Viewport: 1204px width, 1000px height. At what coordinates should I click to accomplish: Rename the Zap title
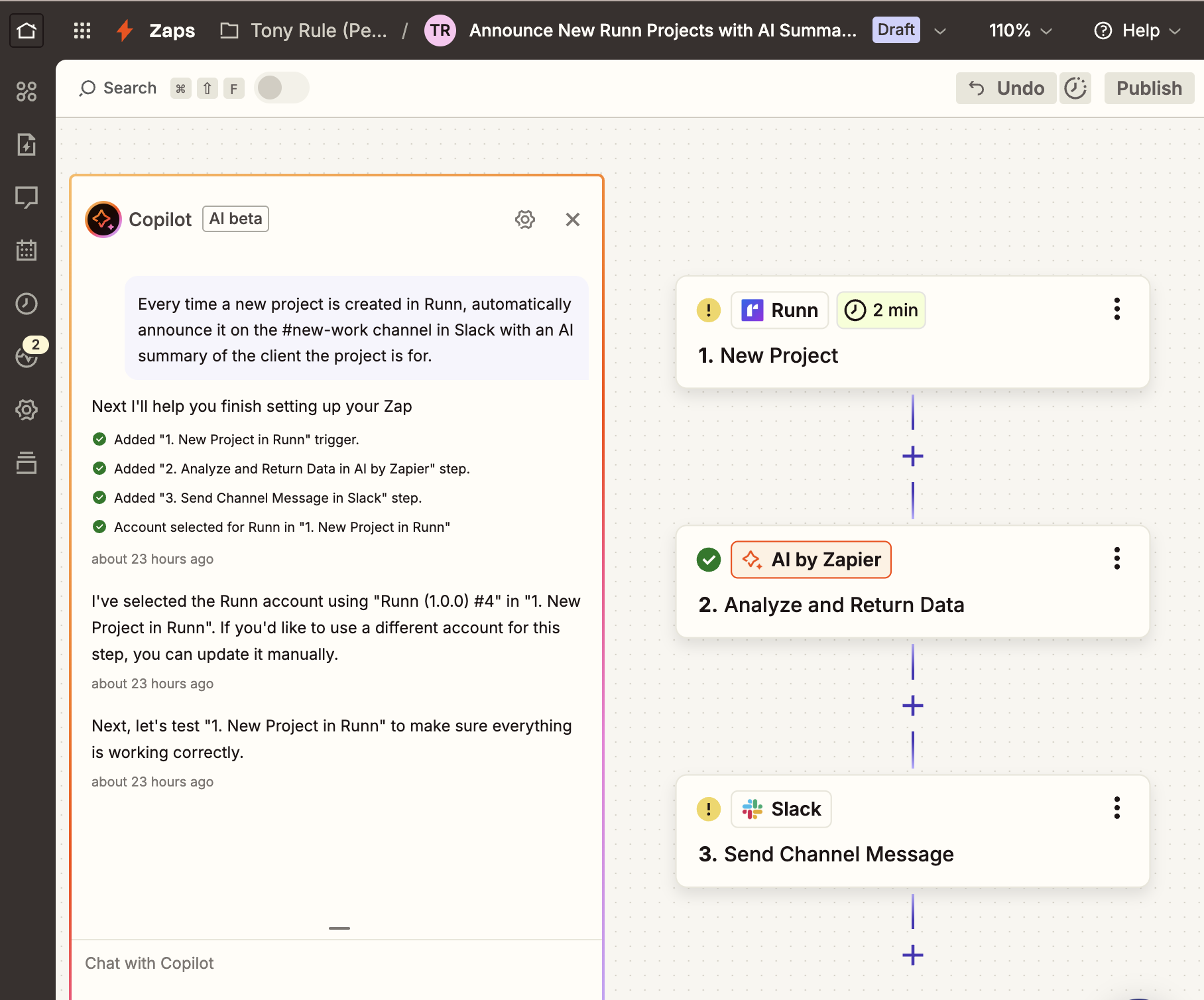663,31
